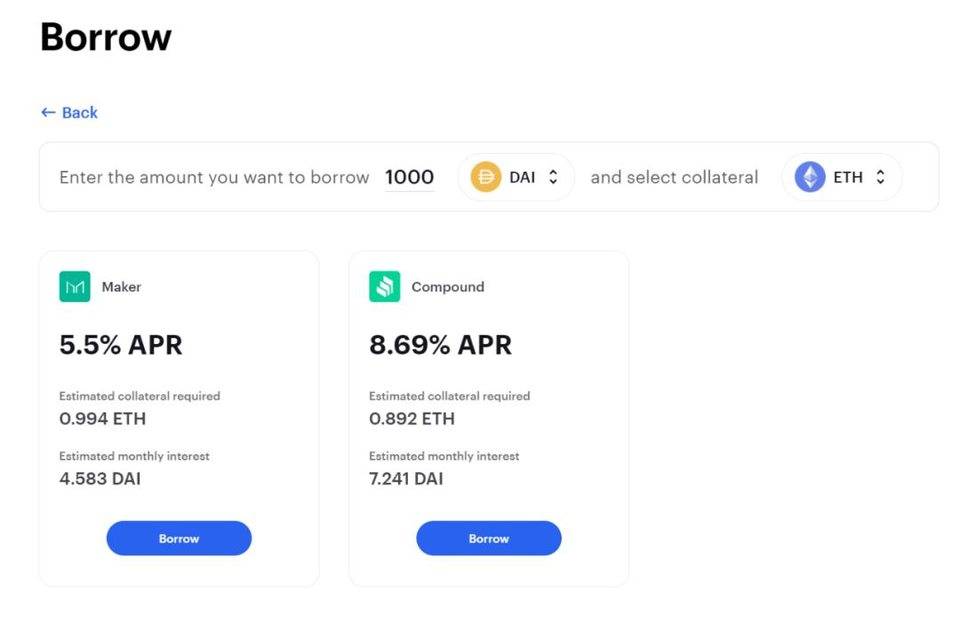
Task: Click Borrow on the Compound card
Action: pos(489,538)
